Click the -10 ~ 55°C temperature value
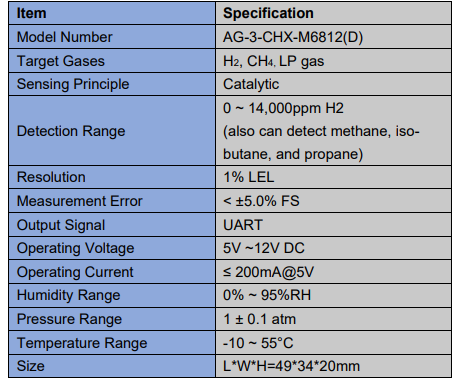Viewport: 459px width, 383px height. pyautogui.click(x=258, y=343)
